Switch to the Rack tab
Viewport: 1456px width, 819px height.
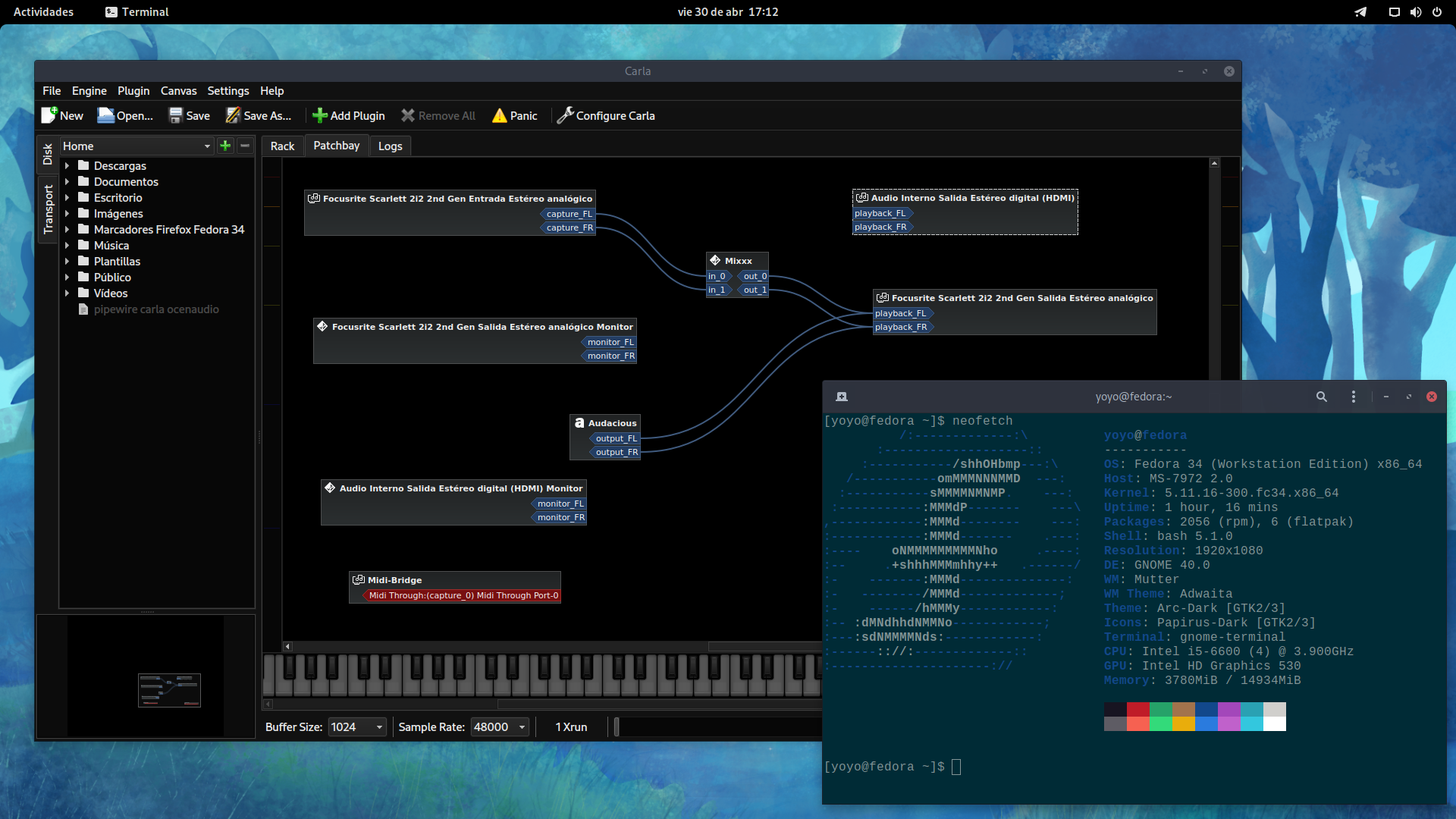[282, 146]
